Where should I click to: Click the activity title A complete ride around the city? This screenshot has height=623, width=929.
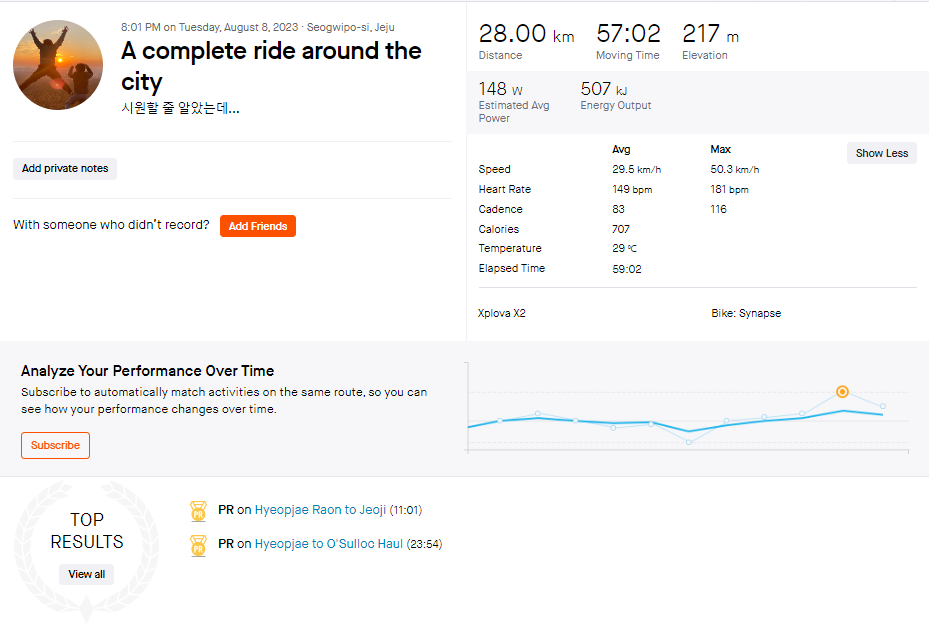click(271, 66)
